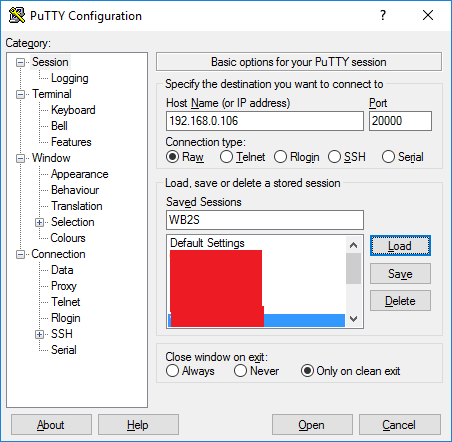Set close window on exit to Never
The image size is (452, 442).
tap(256, 371)
